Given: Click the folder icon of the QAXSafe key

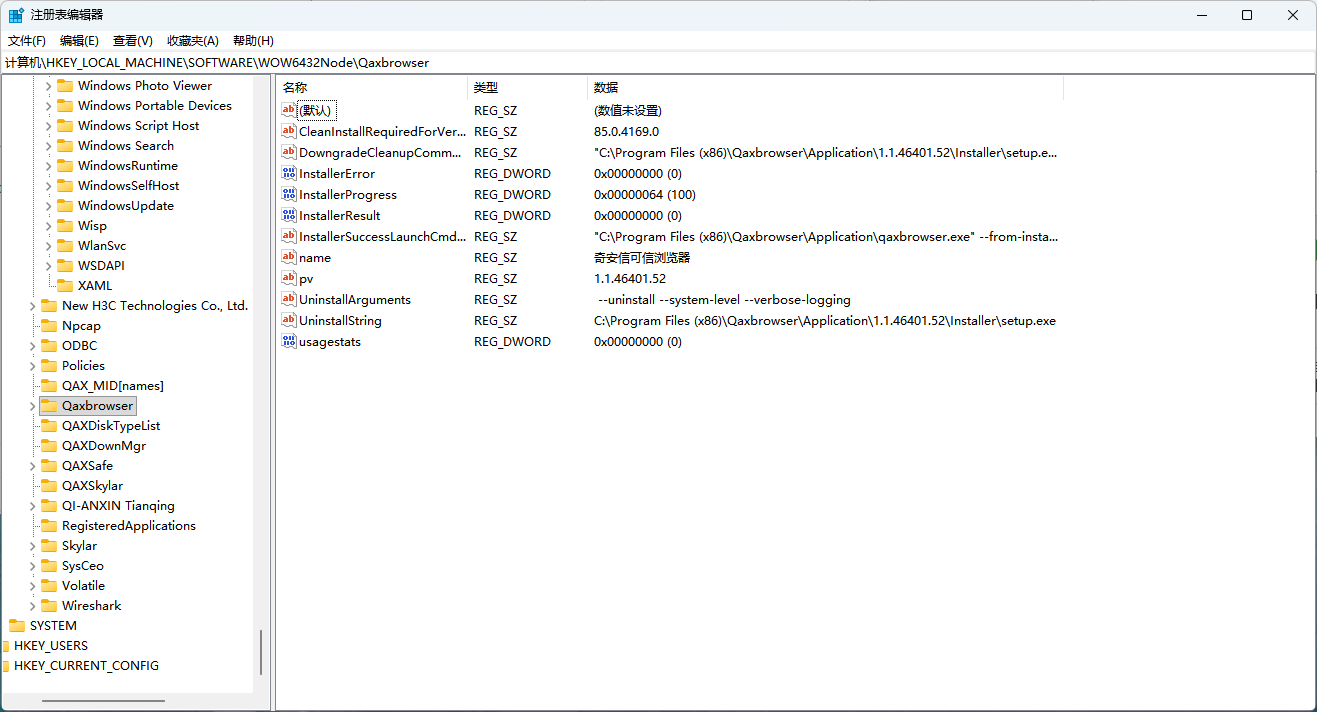Looking at the screenshot, I should [x=48, y=466].
